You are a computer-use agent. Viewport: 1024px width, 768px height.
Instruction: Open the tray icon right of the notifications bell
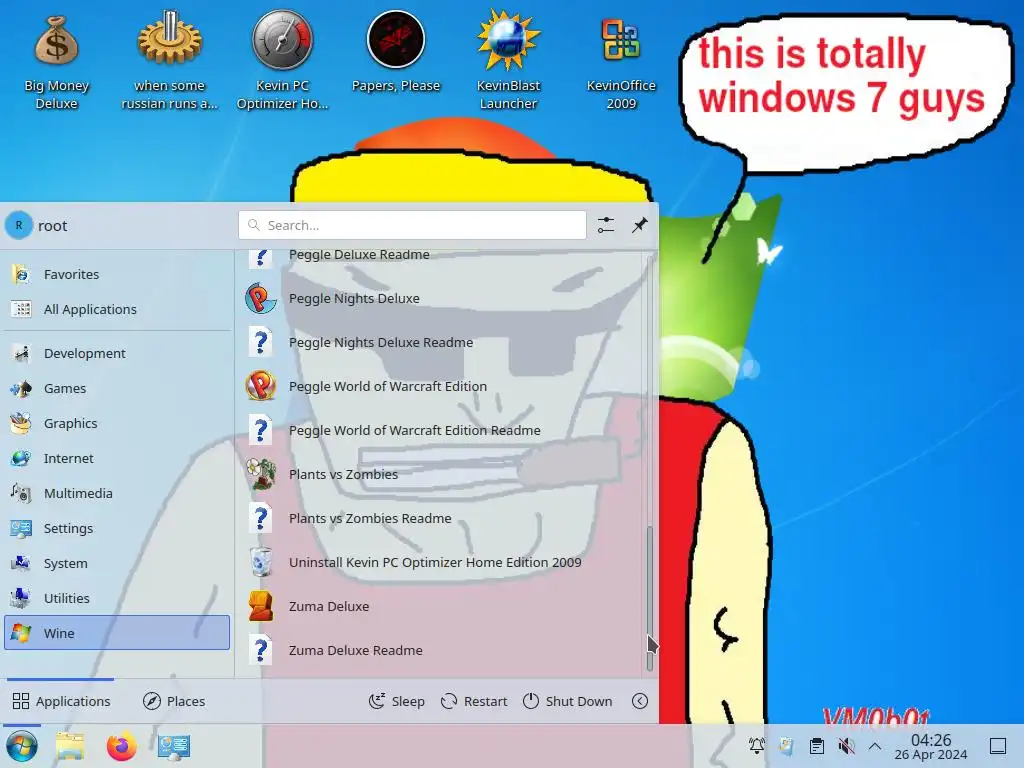tap(786, 746)
